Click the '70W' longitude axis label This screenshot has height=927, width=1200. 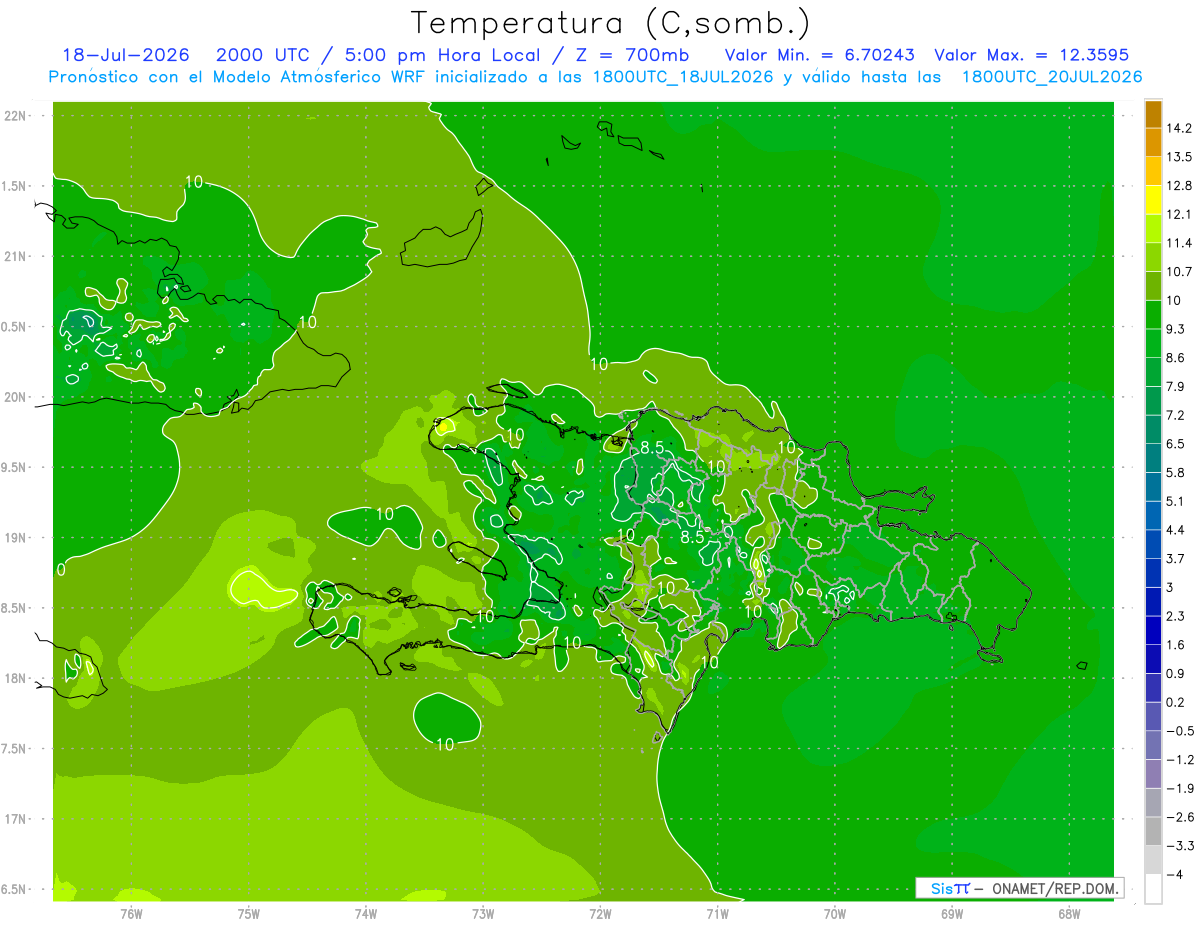click(x=835, y=913)
